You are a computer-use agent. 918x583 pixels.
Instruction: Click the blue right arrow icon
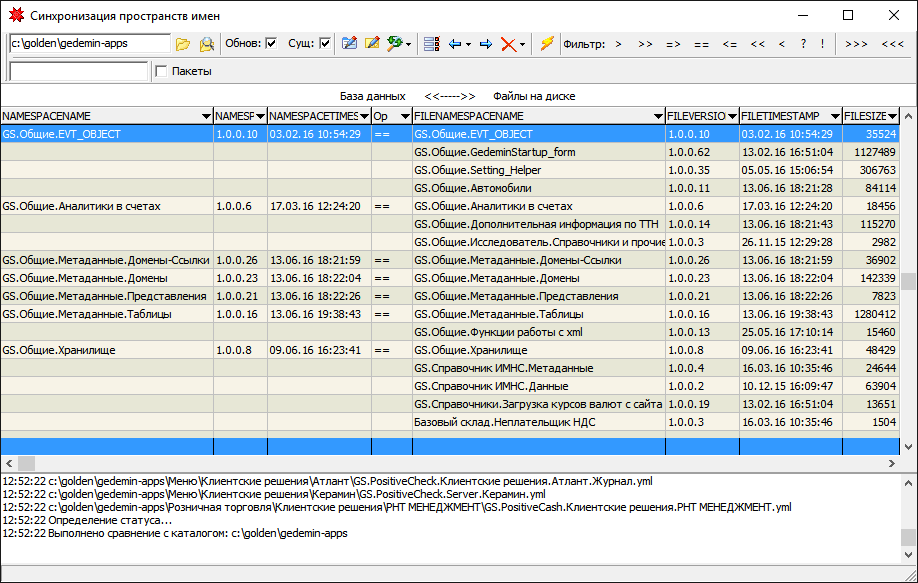(486, 44)
